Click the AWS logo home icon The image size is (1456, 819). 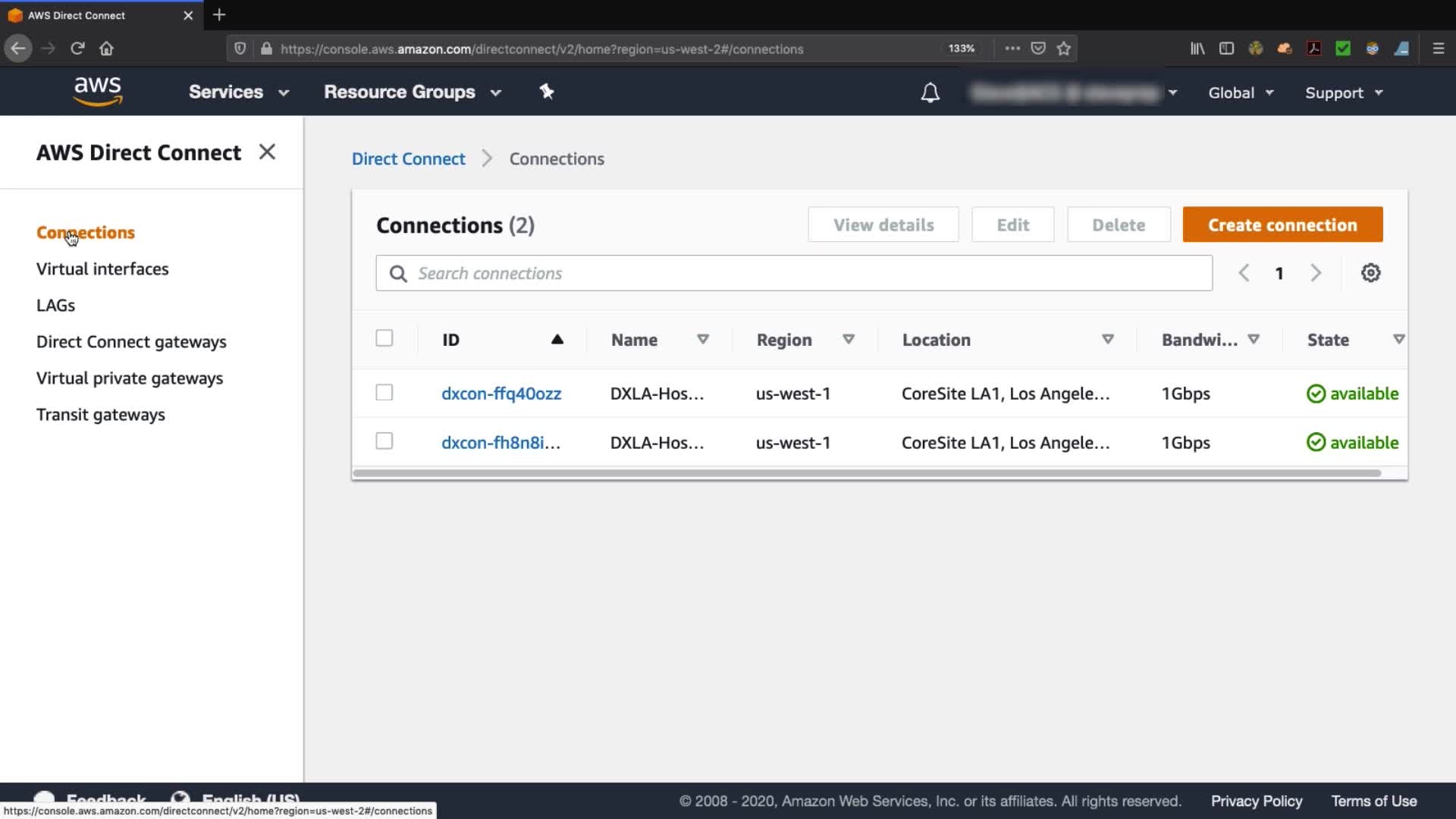pos(98,92)
